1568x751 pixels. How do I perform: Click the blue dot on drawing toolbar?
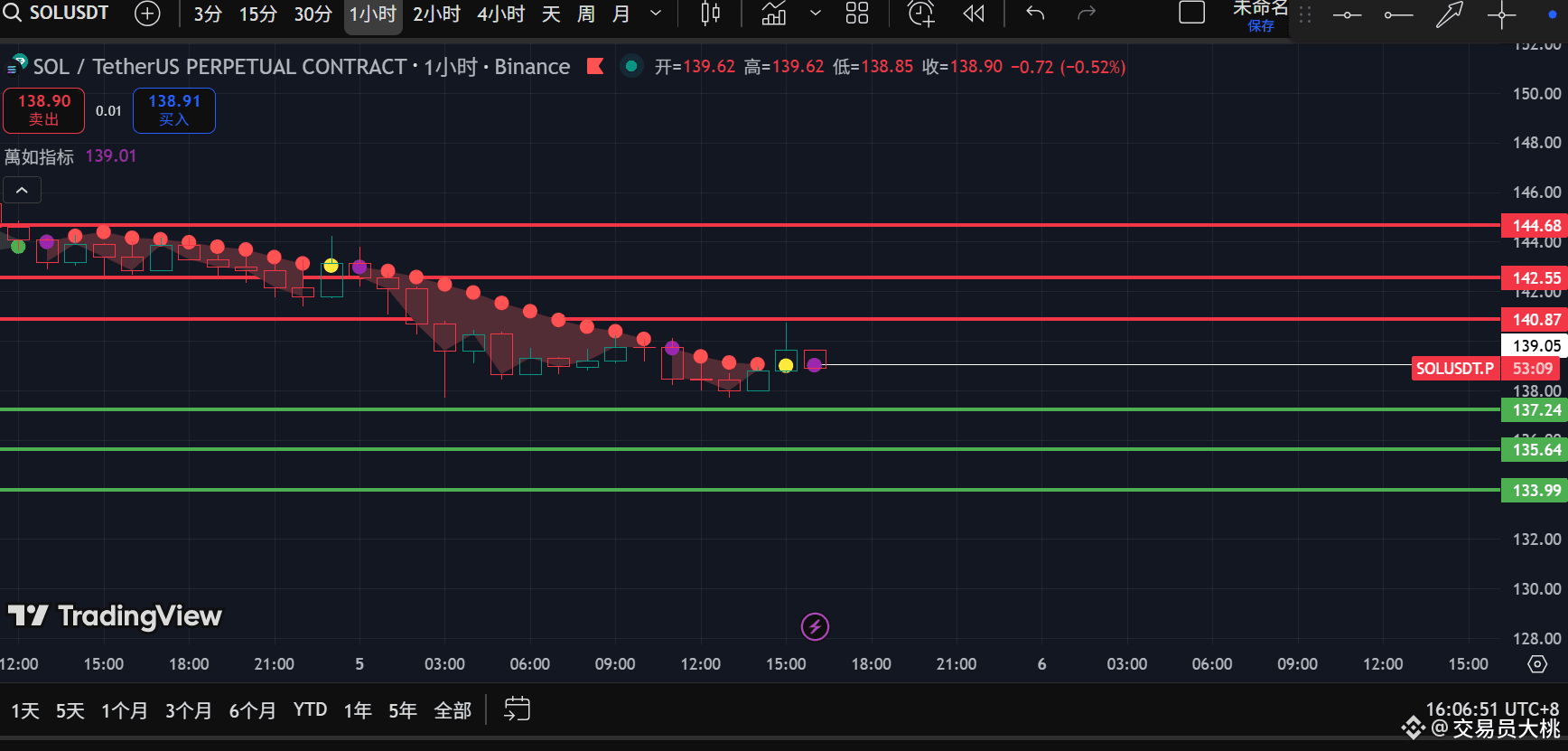coord(1552,14)
